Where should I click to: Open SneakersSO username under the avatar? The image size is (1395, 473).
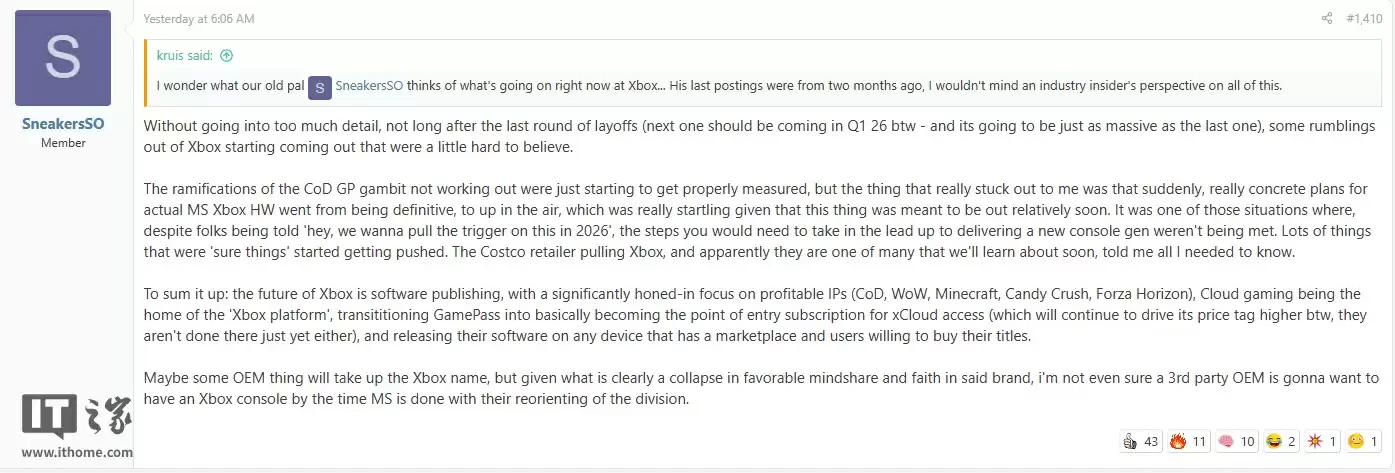[x=63, y=125]
